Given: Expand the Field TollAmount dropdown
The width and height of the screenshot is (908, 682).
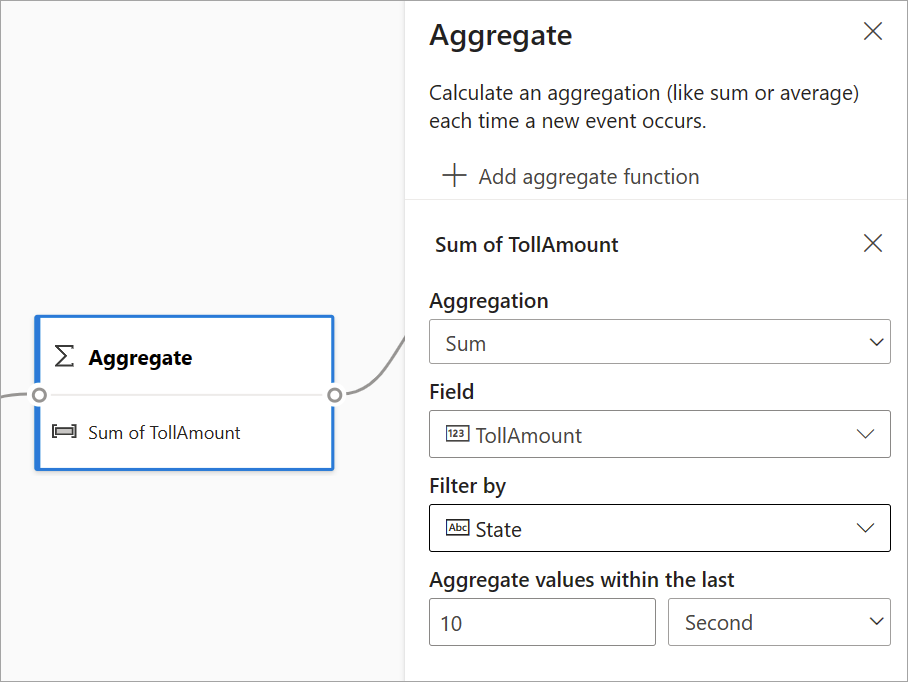Looking at the screenshot, I should (659, 435).
